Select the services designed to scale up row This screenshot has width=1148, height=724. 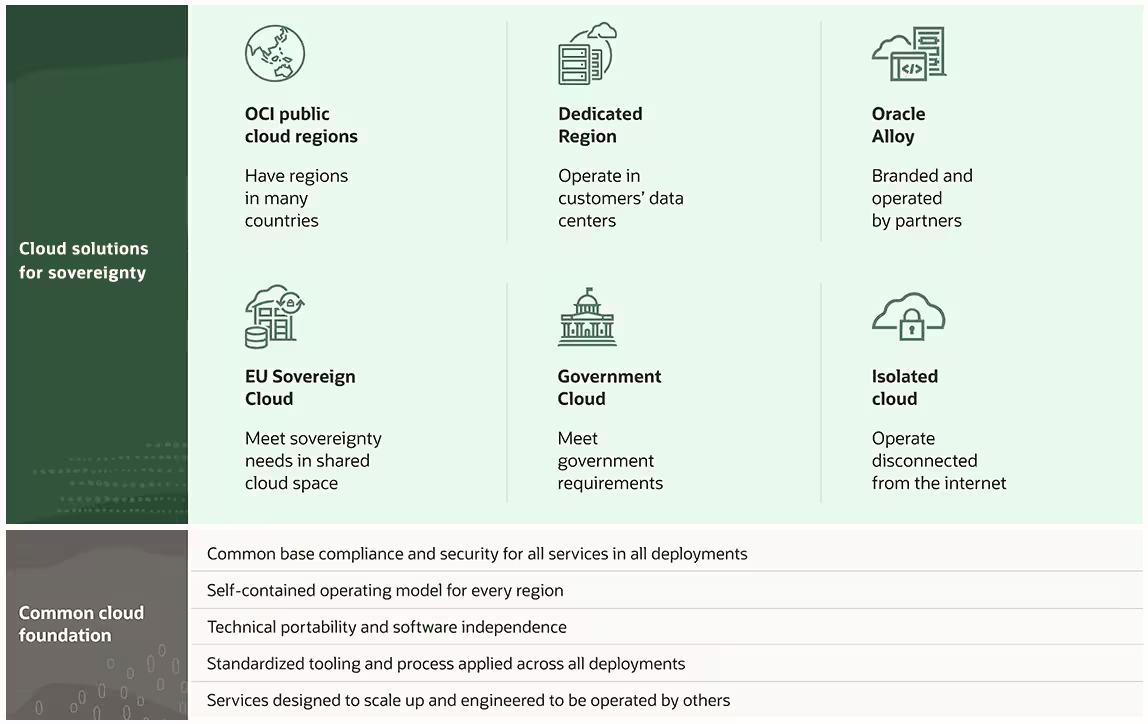tap(468, 700)
